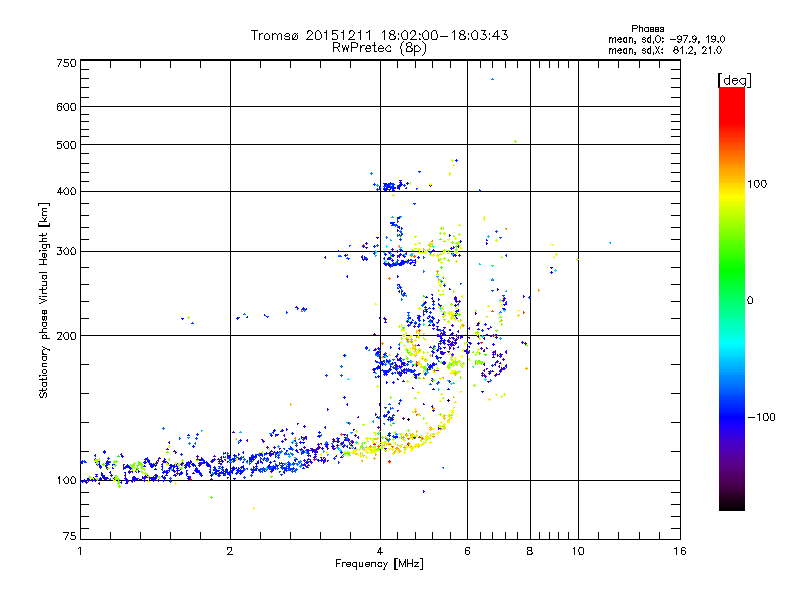Click the 'Stationary phase Virtual Height [km]' axis label
This screenshot has height=600, width=800.
pyautogui.click(x=44, y=301)
